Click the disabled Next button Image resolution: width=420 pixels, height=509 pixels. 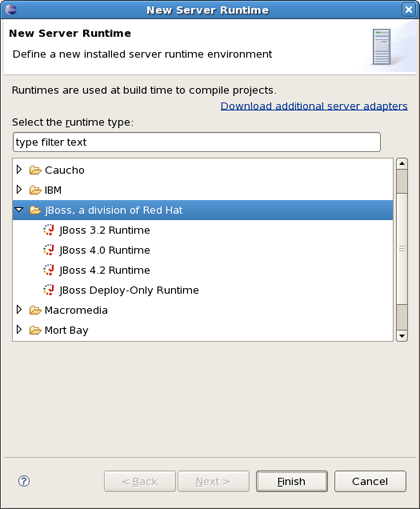point(213,481)
